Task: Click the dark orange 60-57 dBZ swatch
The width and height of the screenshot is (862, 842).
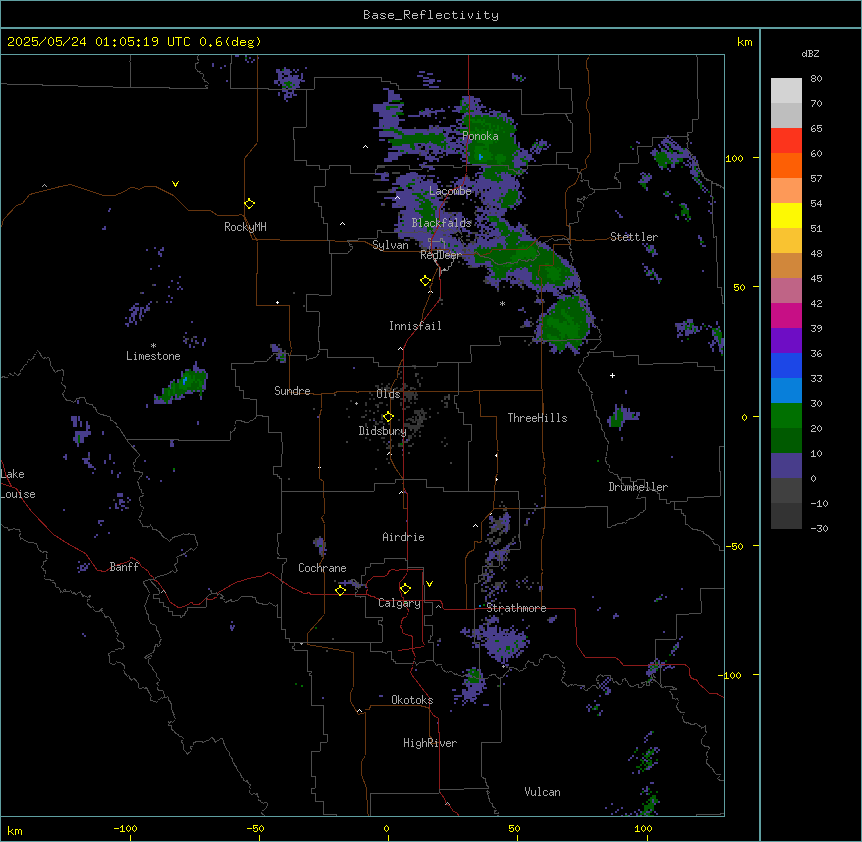Action: click(786, 165)
